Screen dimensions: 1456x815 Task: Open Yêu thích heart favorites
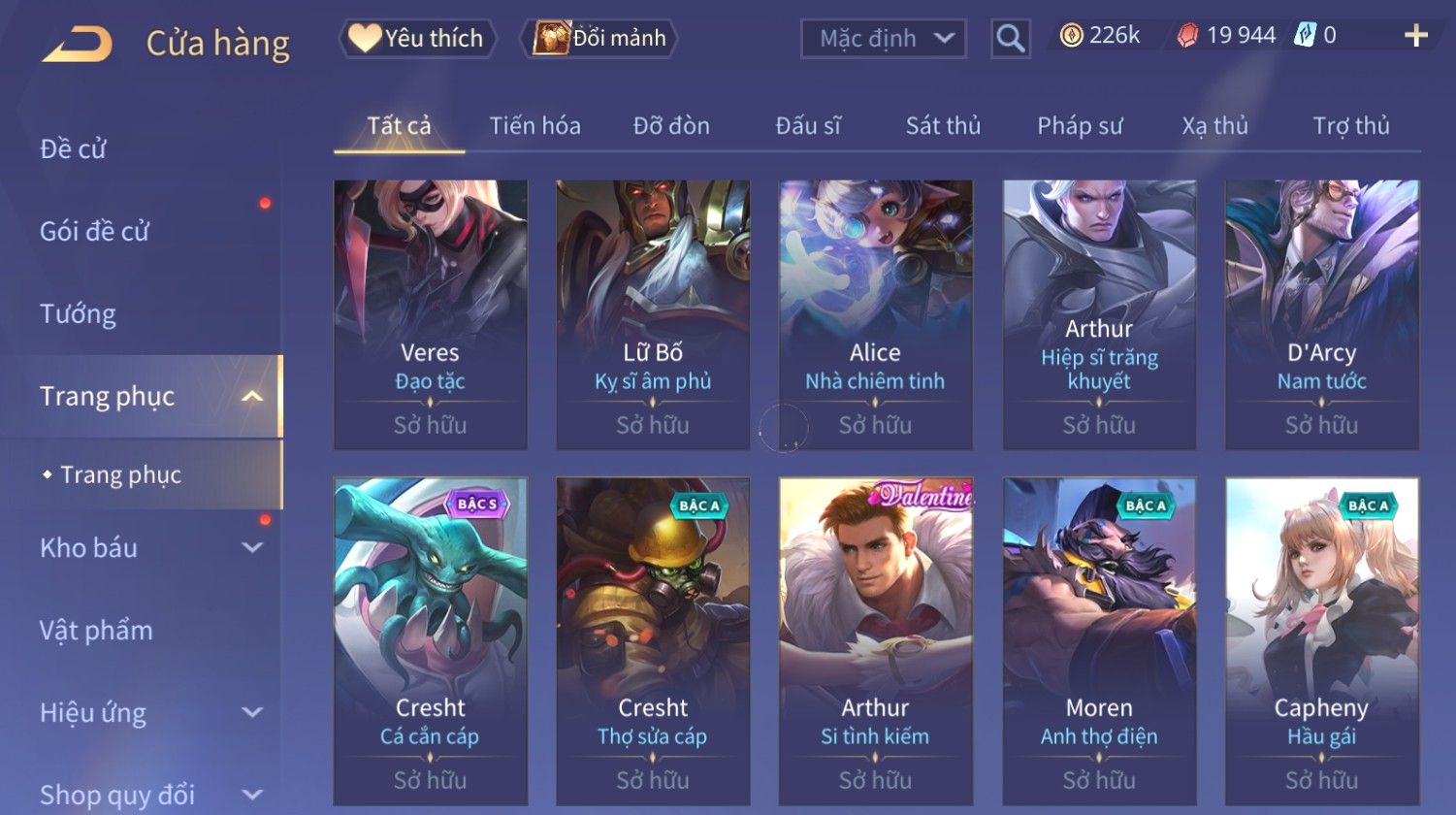coord(417,38)
